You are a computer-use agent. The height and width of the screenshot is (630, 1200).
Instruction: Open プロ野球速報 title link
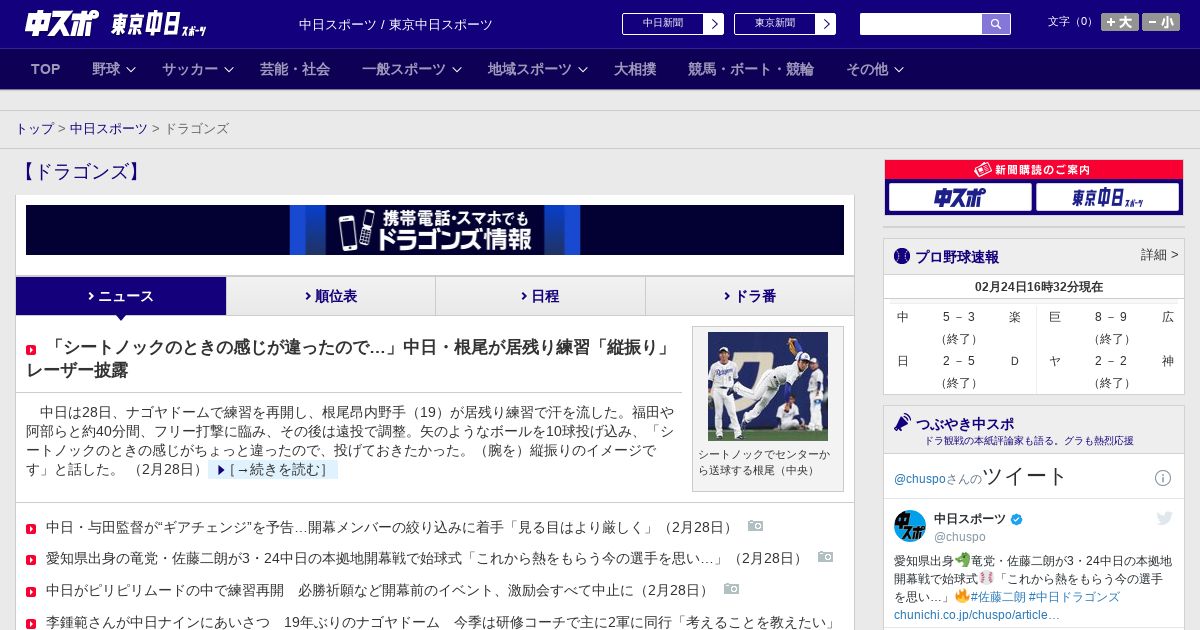[957, 256]
